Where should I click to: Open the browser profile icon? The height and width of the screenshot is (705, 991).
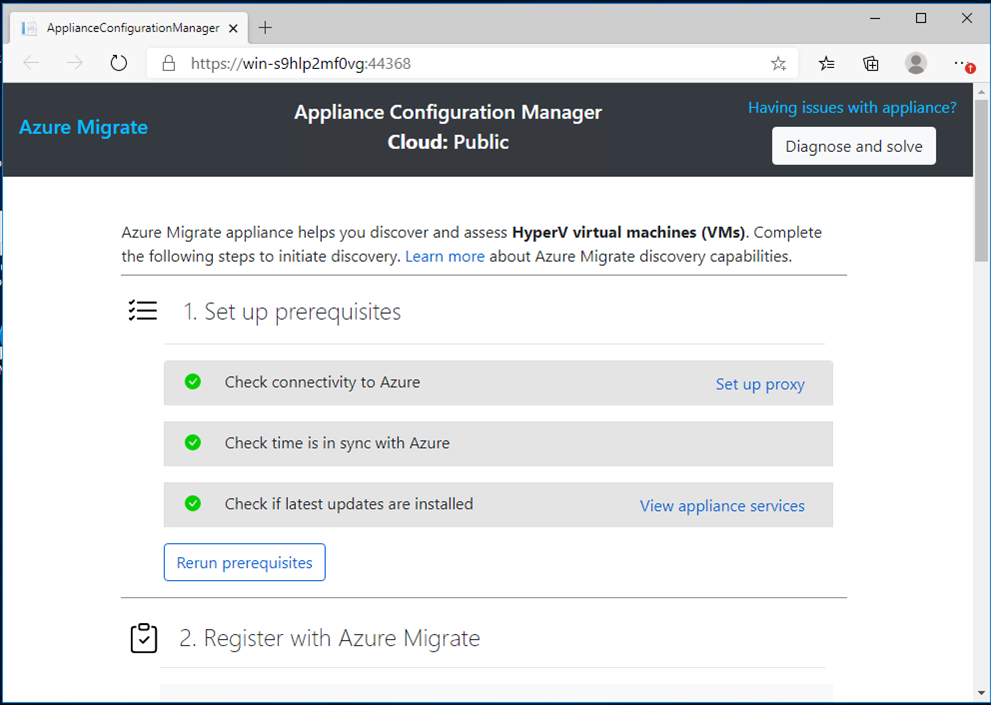(x=916, y=62)
